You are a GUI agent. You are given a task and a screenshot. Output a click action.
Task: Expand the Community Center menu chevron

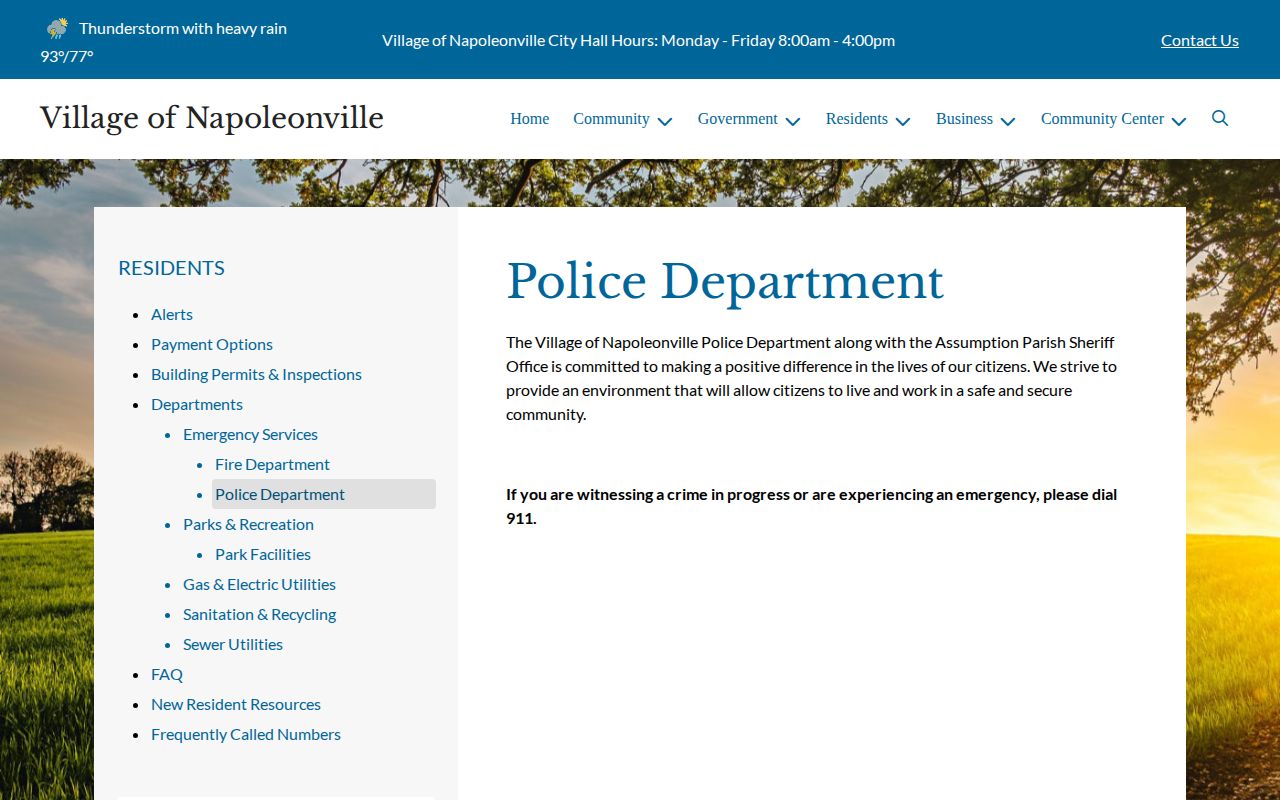click(1179, 121)
